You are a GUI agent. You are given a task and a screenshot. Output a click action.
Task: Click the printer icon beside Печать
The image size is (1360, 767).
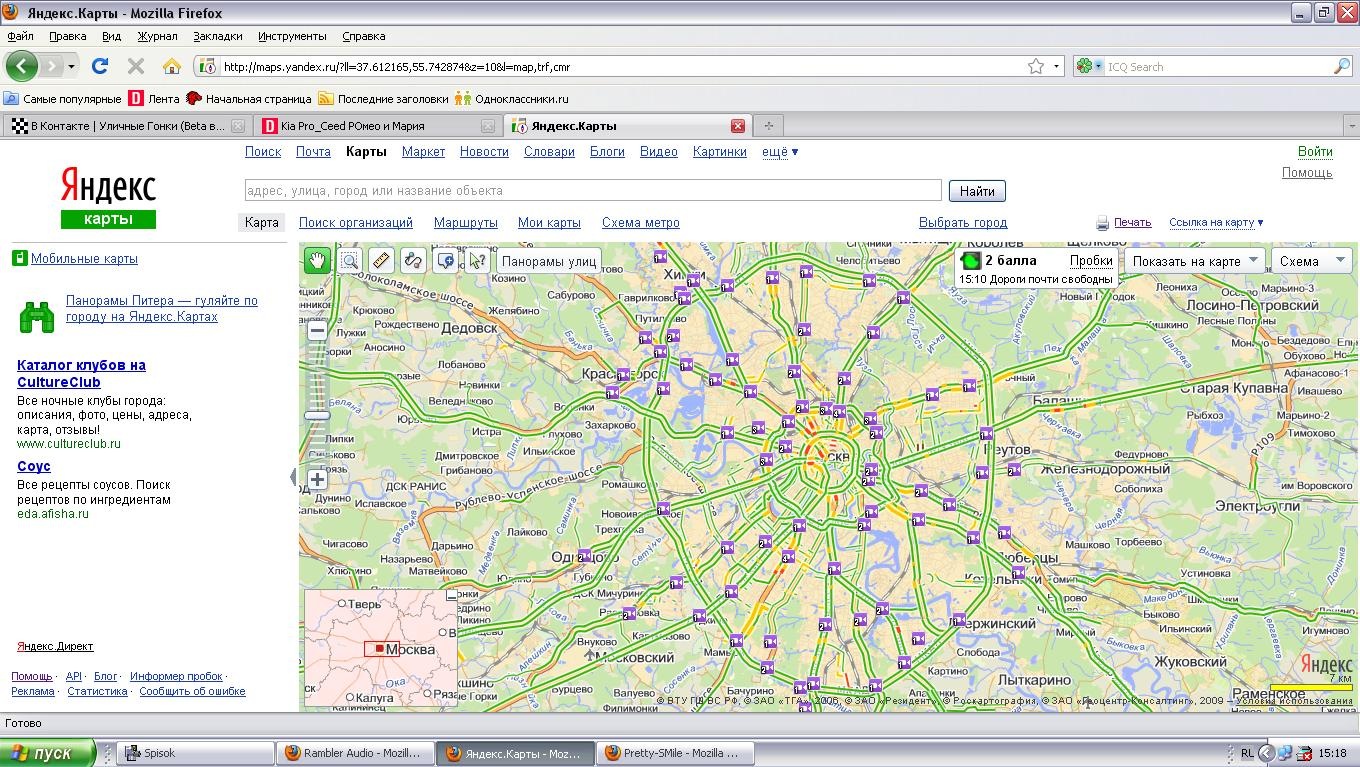pyautogui.click(x=1102, y=223)
